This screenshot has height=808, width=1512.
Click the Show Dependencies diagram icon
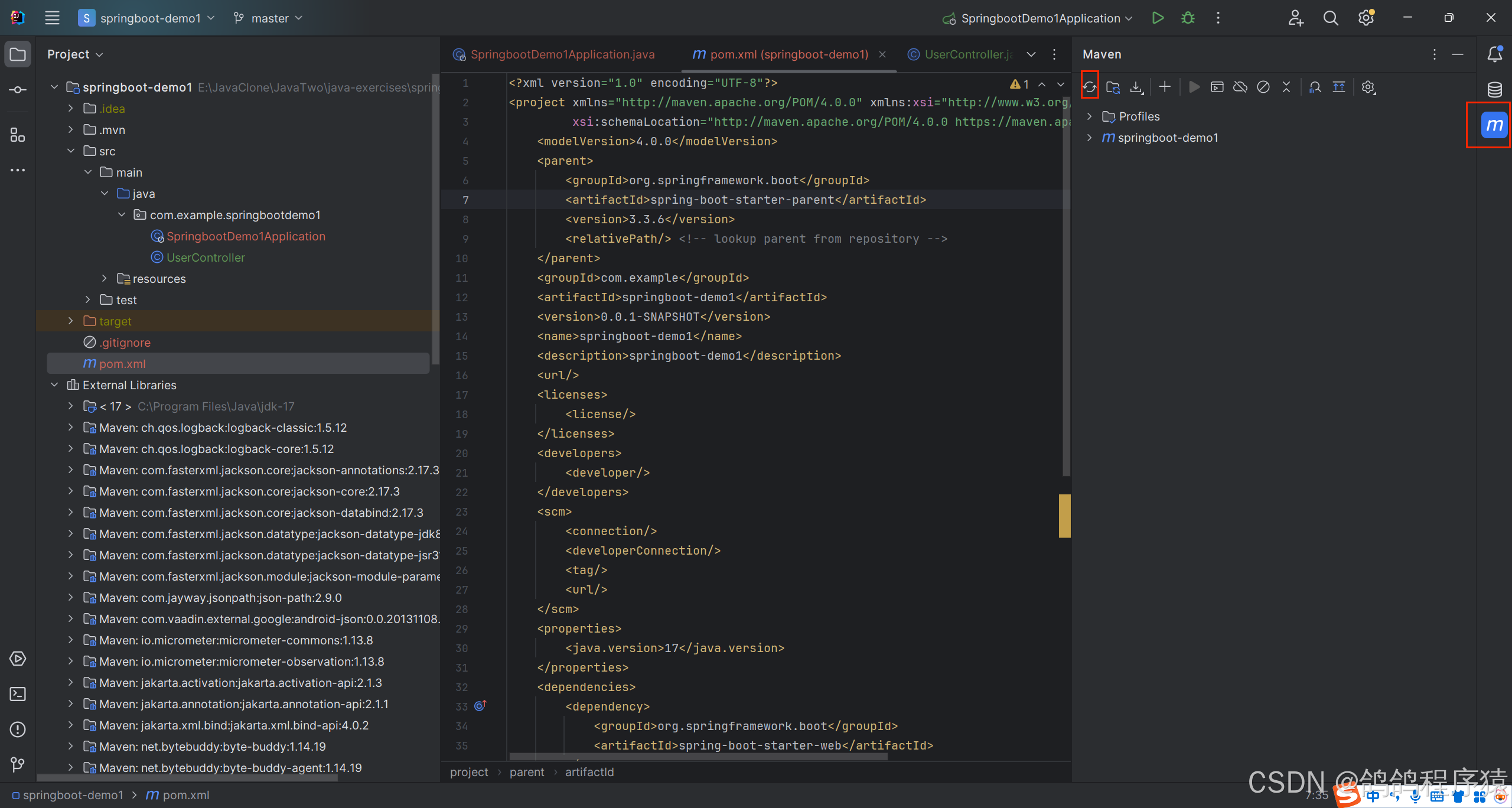[x=1339, y=87]
